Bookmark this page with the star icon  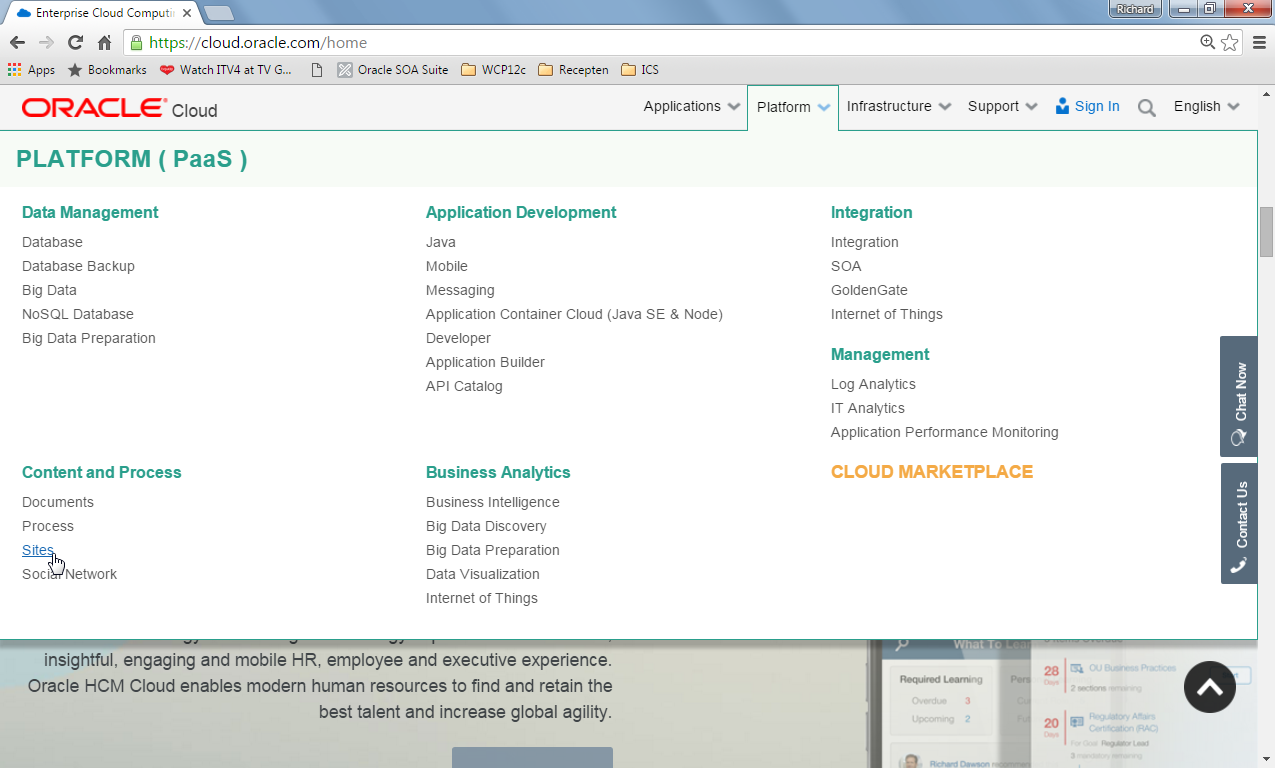(1230, 42)
